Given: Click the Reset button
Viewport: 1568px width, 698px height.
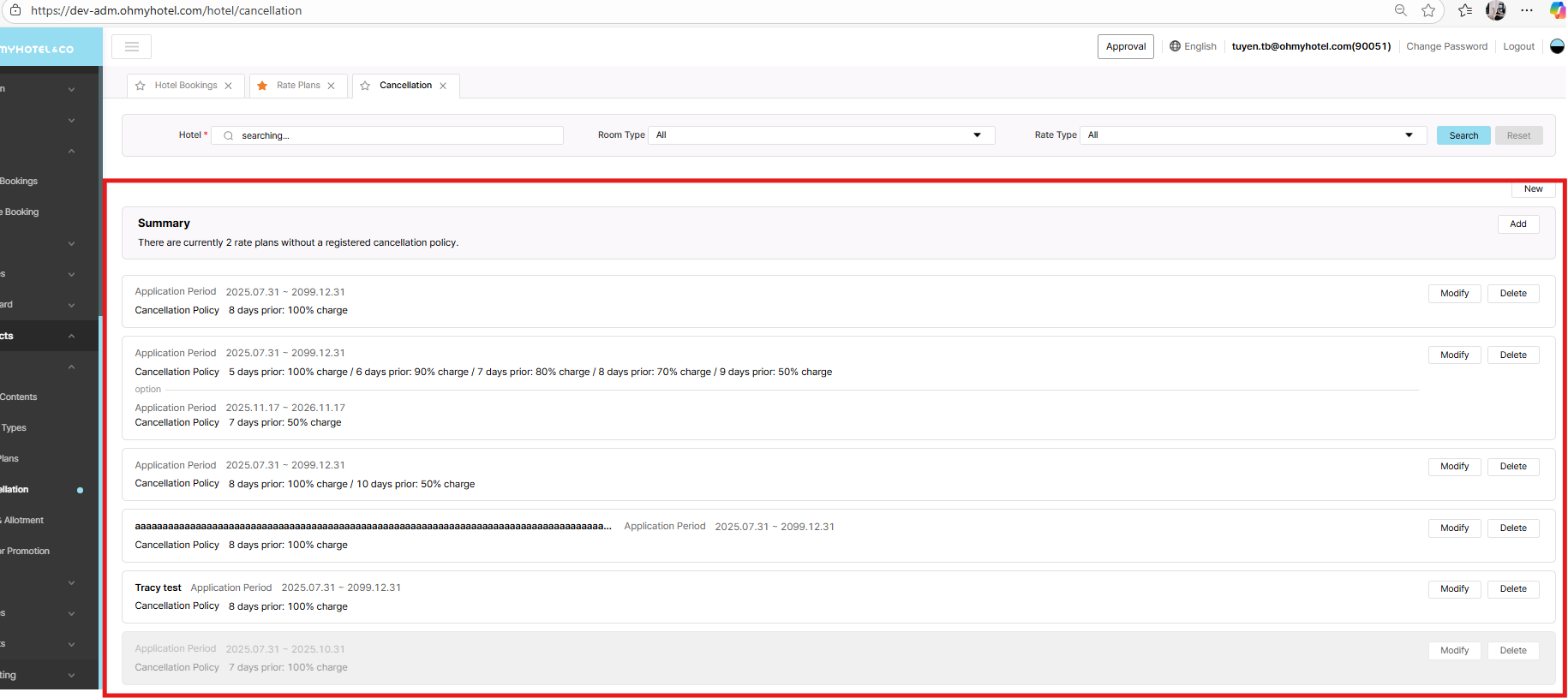Looking at the screenshot, I should click(x=1518, y=135).
